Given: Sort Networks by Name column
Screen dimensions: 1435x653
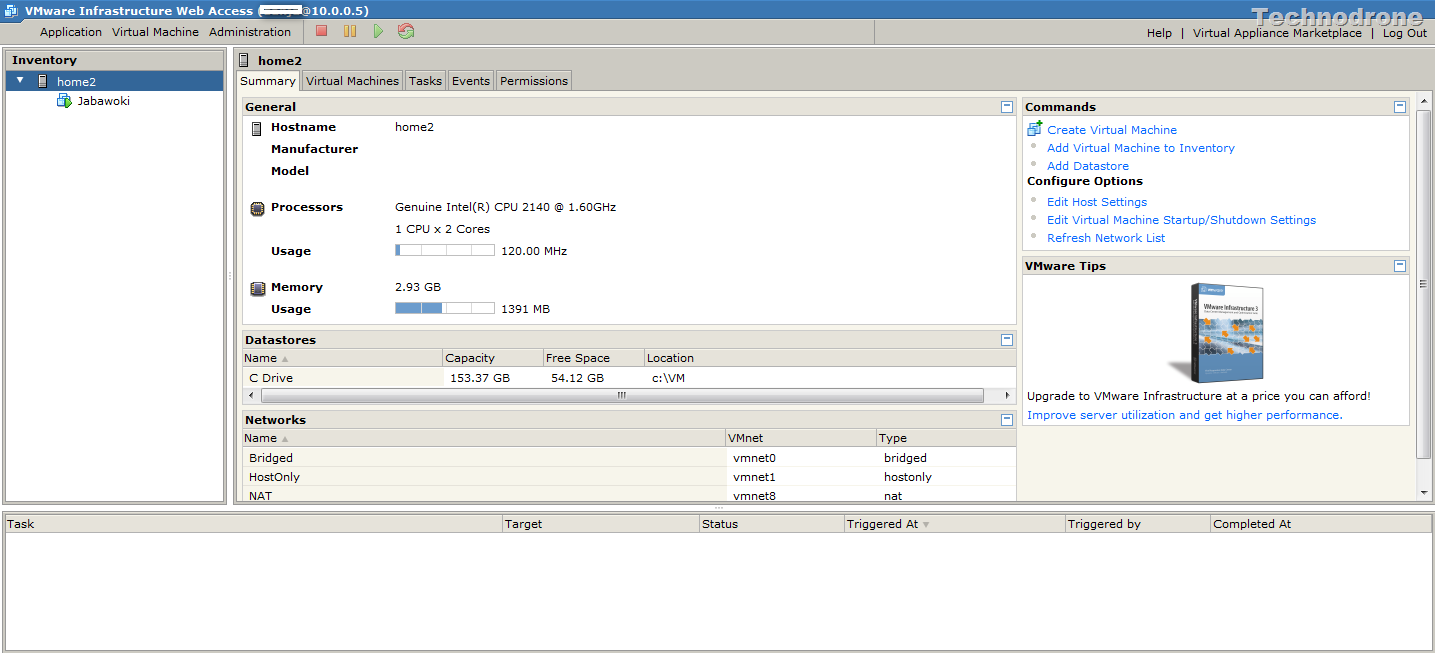Looking at the screenshot, I should tap(484, 438).
